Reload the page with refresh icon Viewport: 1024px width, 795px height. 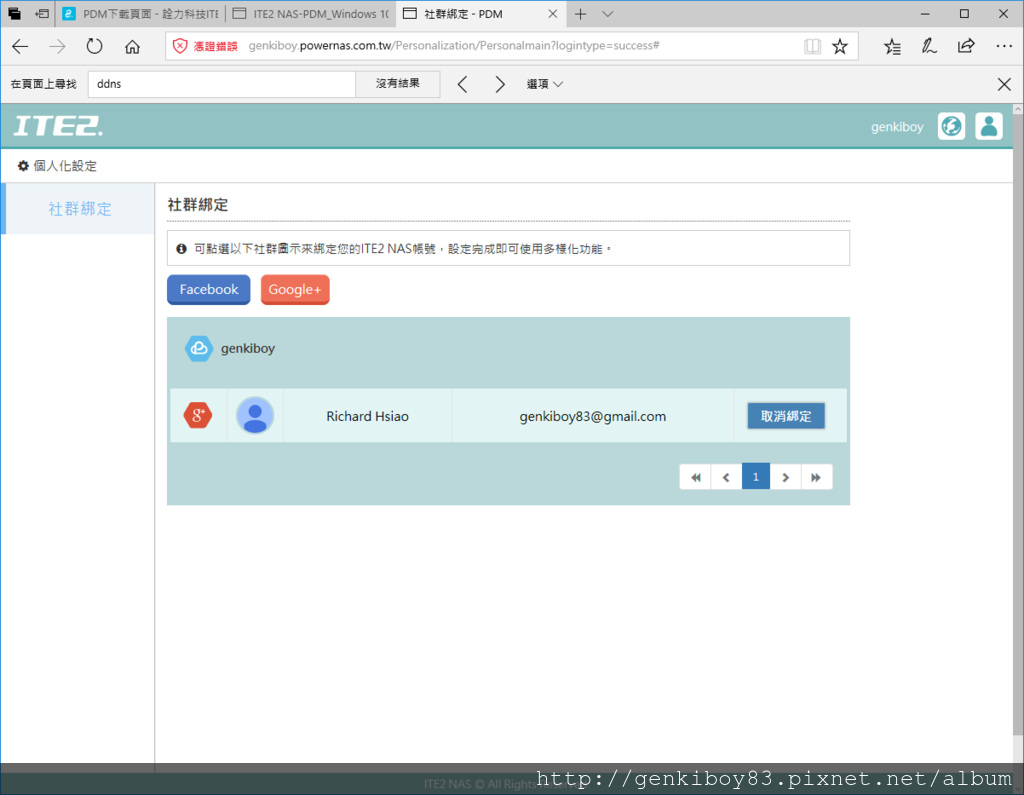point(95,46)
